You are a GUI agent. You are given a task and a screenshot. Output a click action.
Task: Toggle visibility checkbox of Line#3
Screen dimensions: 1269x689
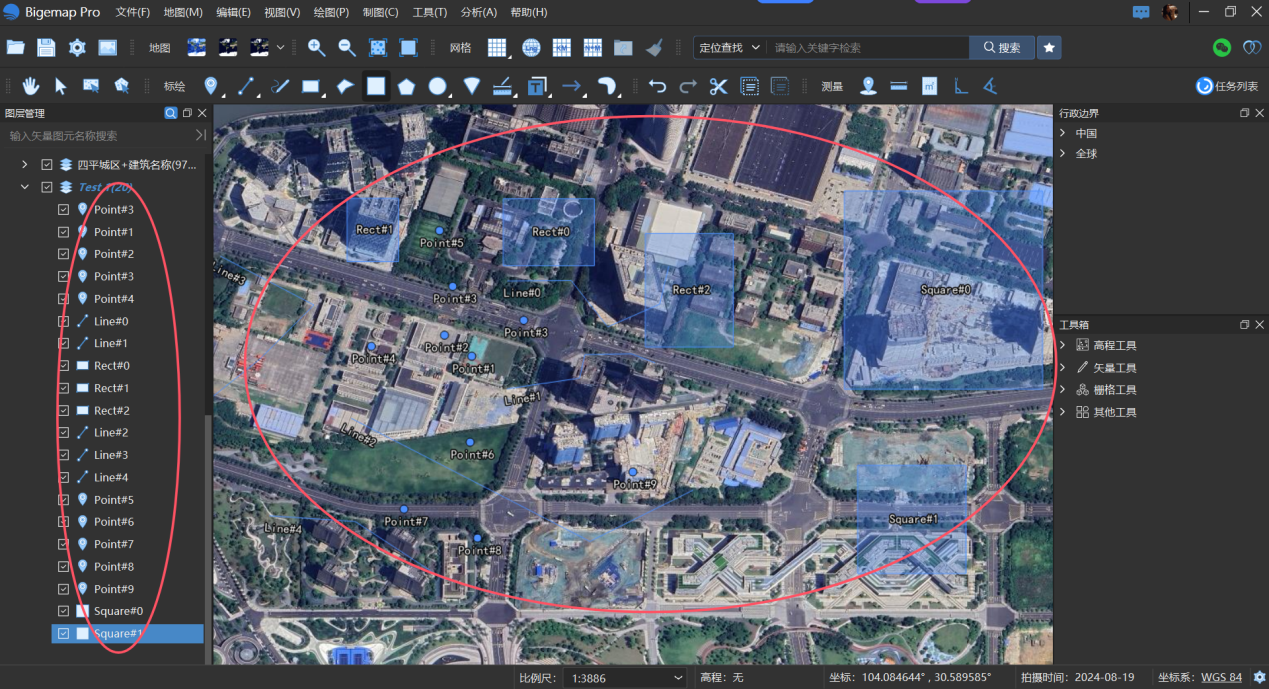(x=64, y=455)
